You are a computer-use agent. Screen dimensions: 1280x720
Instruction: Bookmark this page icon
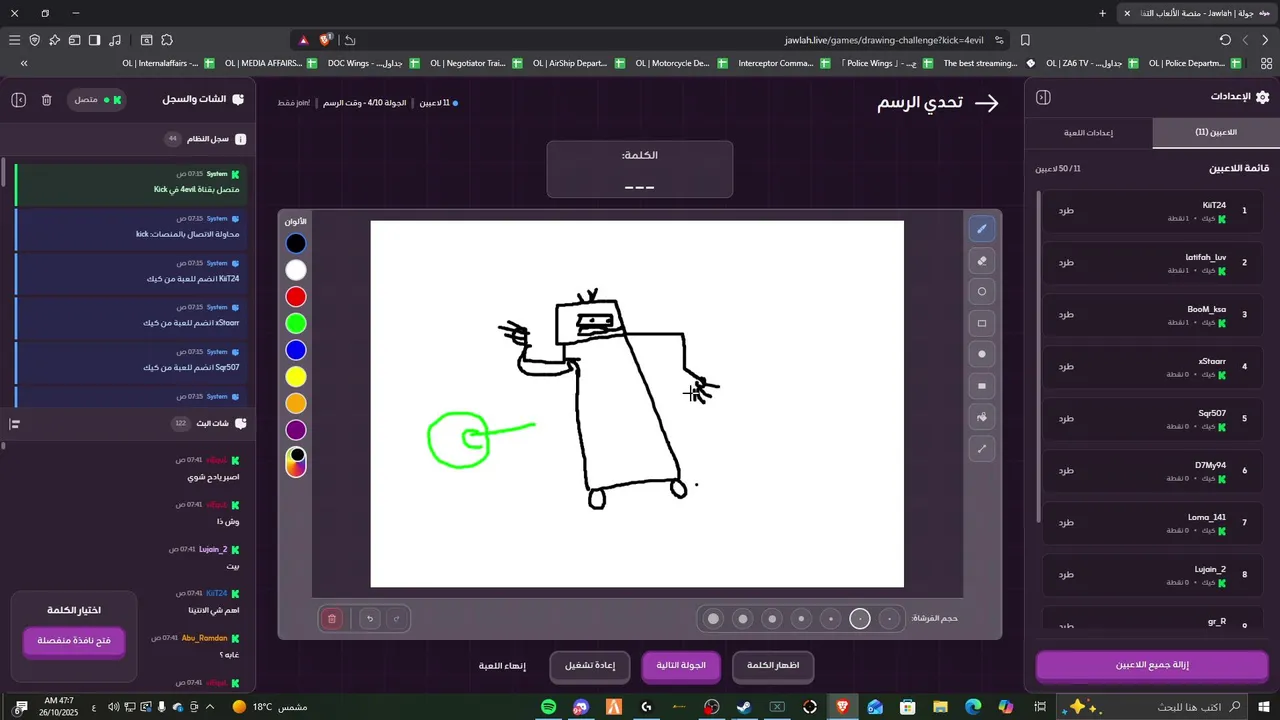tap(1025, 40)
